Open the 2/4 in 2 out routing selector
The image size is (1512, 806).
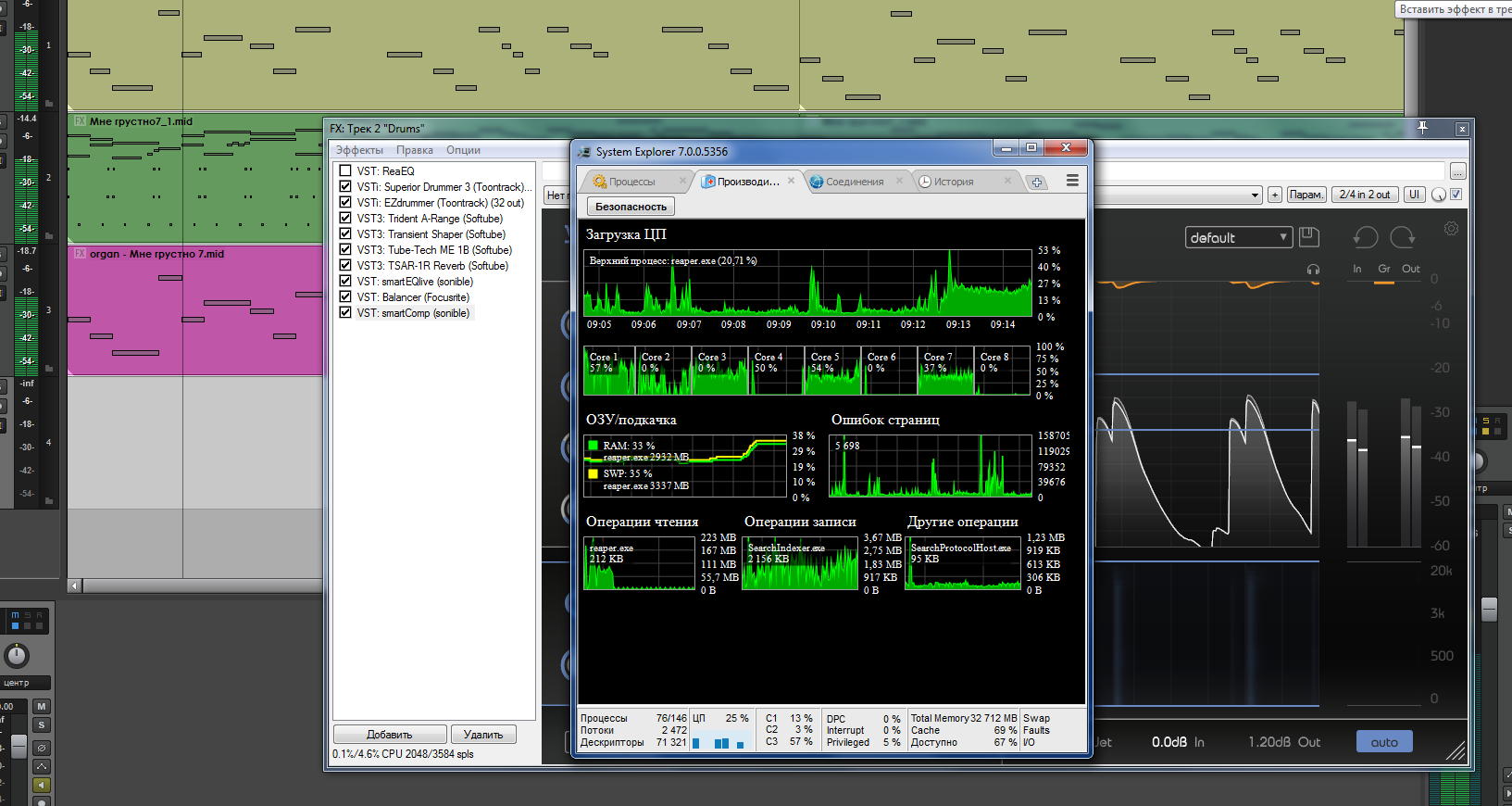(1364, 195)
